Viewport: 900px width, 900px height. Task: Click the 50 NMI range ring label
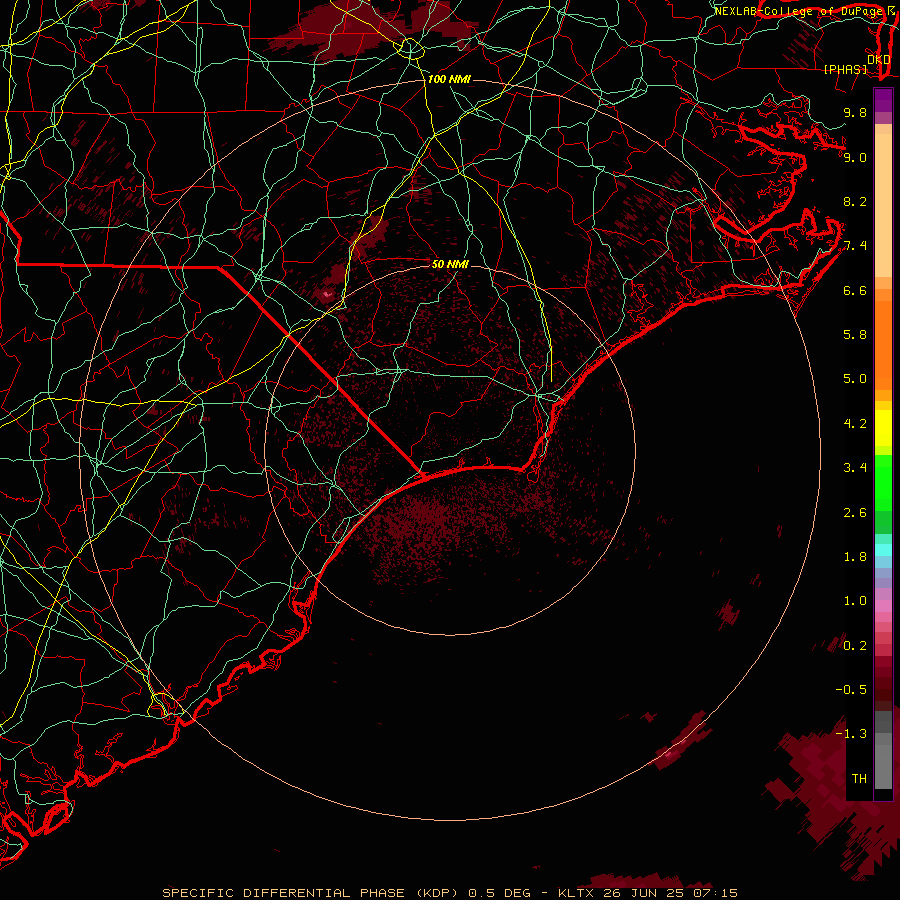450,264
